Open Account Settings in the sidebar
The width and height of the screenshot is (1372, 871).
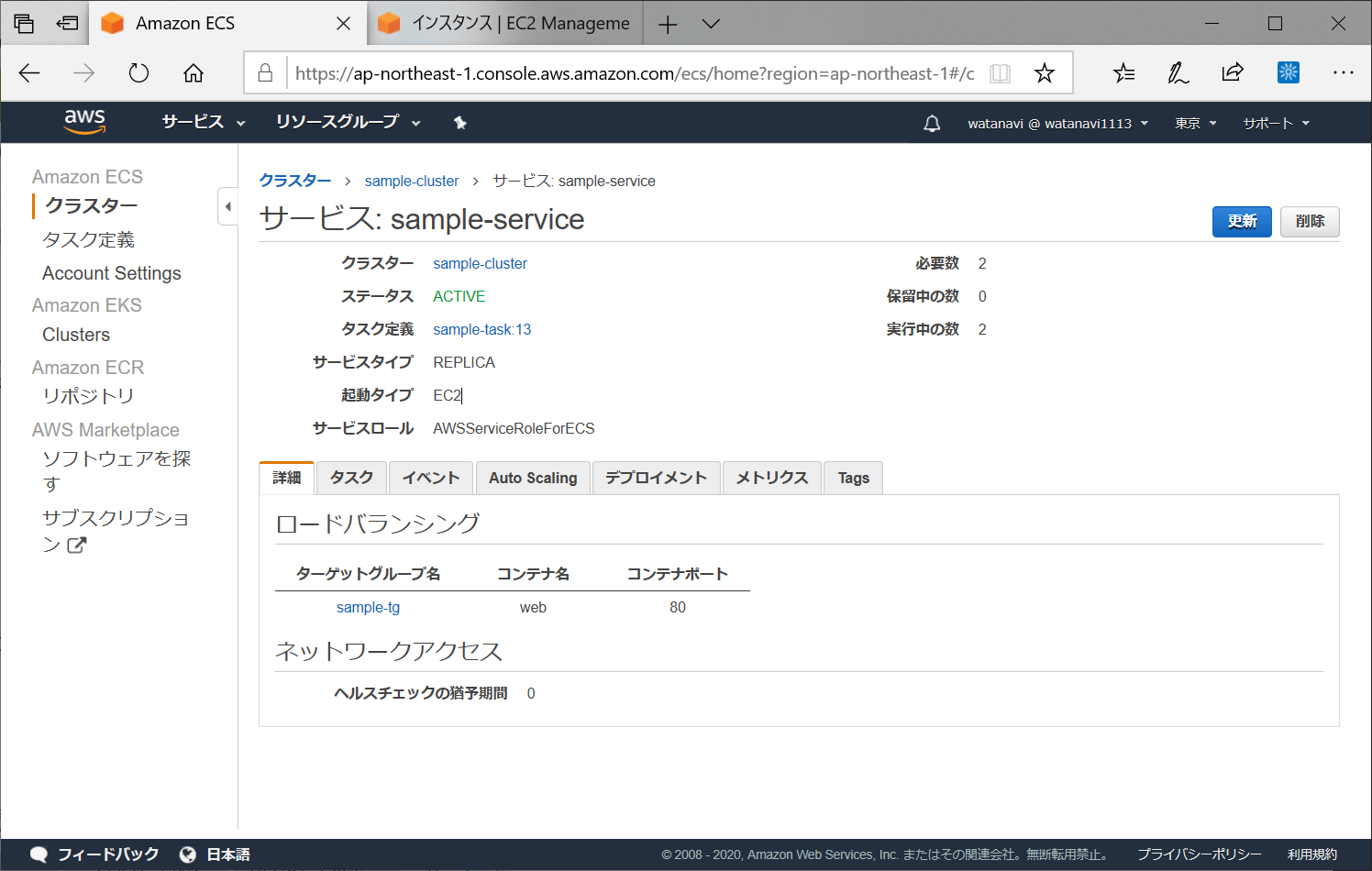click(x=112, y=273)
